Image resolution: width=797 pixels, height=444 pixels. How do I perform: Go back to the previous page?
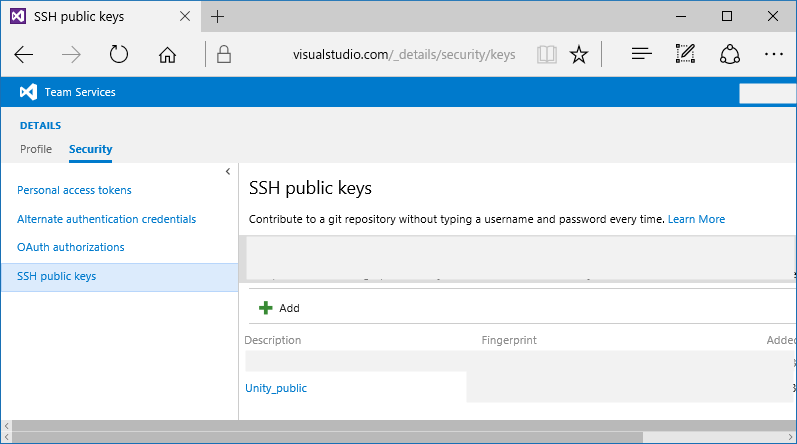pyautogui.click(x=23, y=54)
